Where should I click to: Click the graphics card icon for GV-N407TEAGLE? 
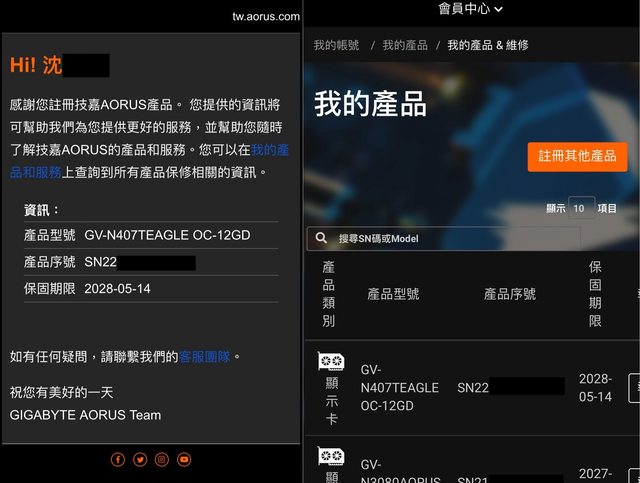pos(331,362)
